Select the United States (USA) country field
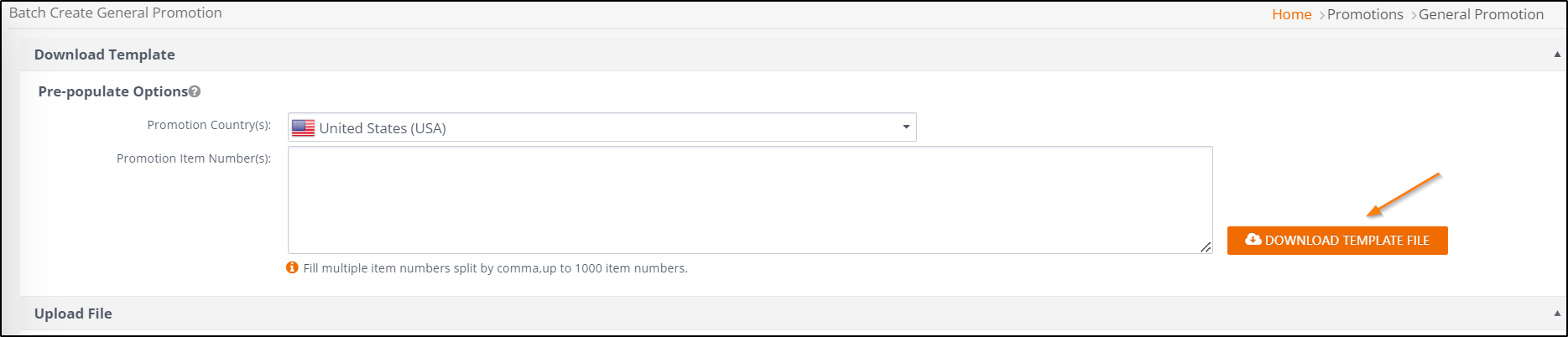1568x337 pixels. [x=602, y=127]
